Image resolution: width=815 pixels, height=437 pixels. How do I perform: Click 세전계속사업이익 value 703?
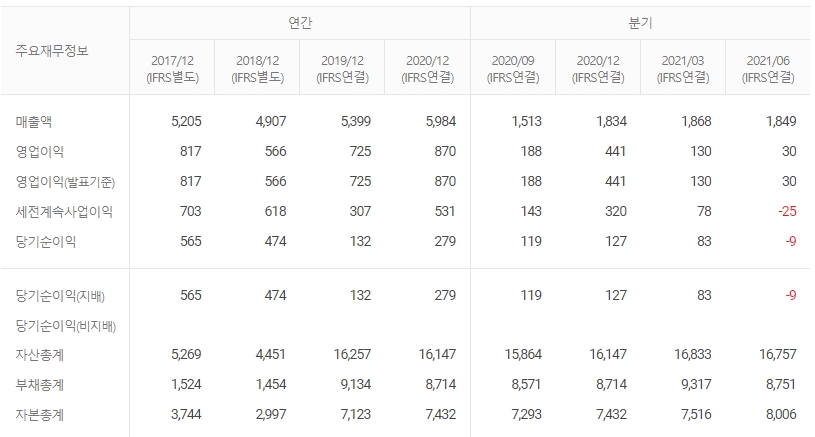click(191, 212)
